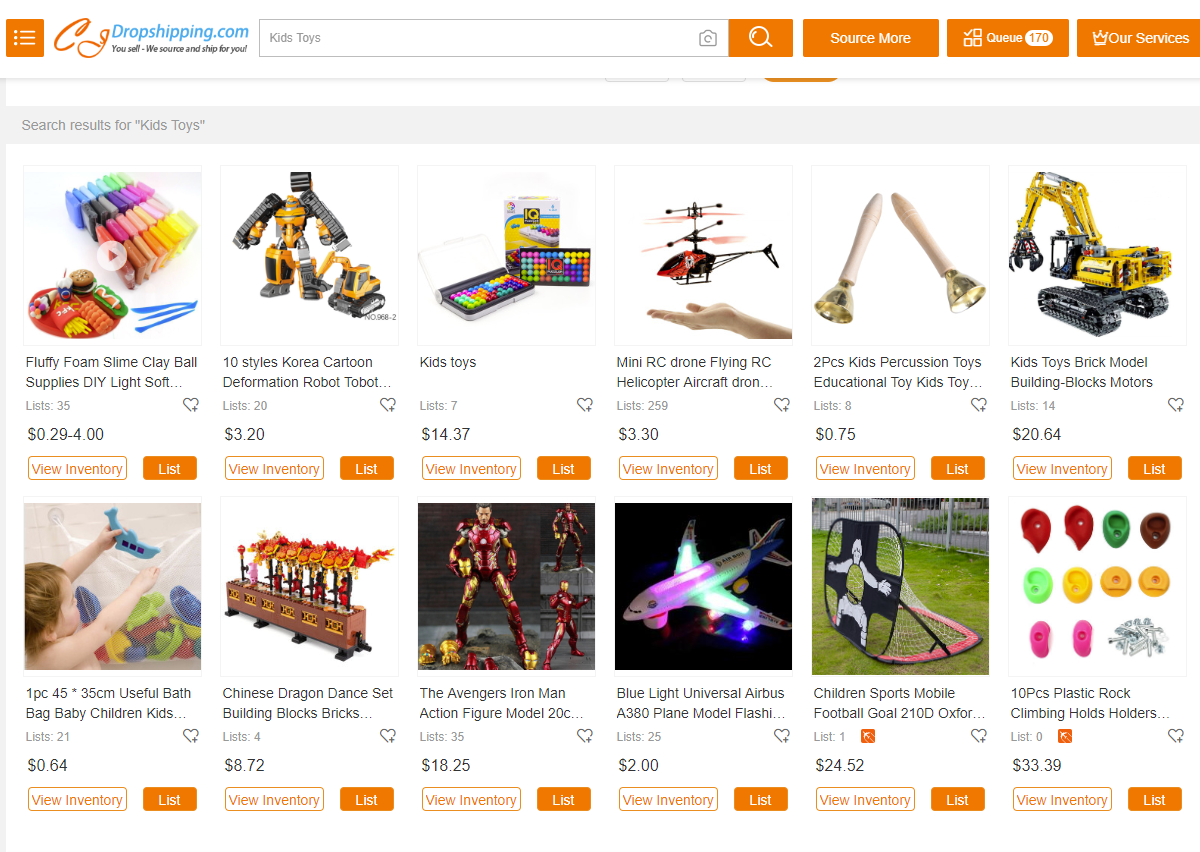Toggle wishlist heart for Iron Man action figure
1200x852 pixels.
coord(585,736)
